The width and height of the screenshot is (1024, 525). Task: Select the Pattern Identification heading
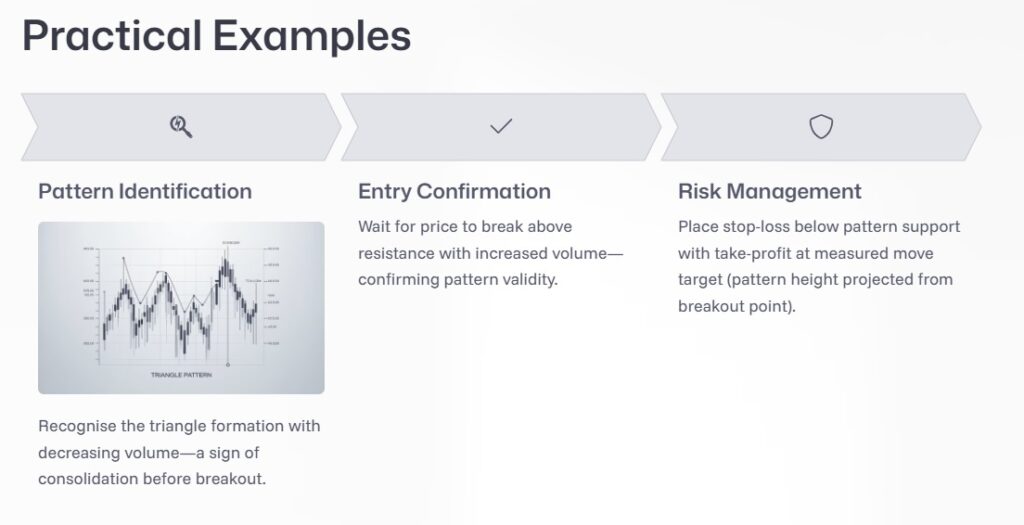145,191
